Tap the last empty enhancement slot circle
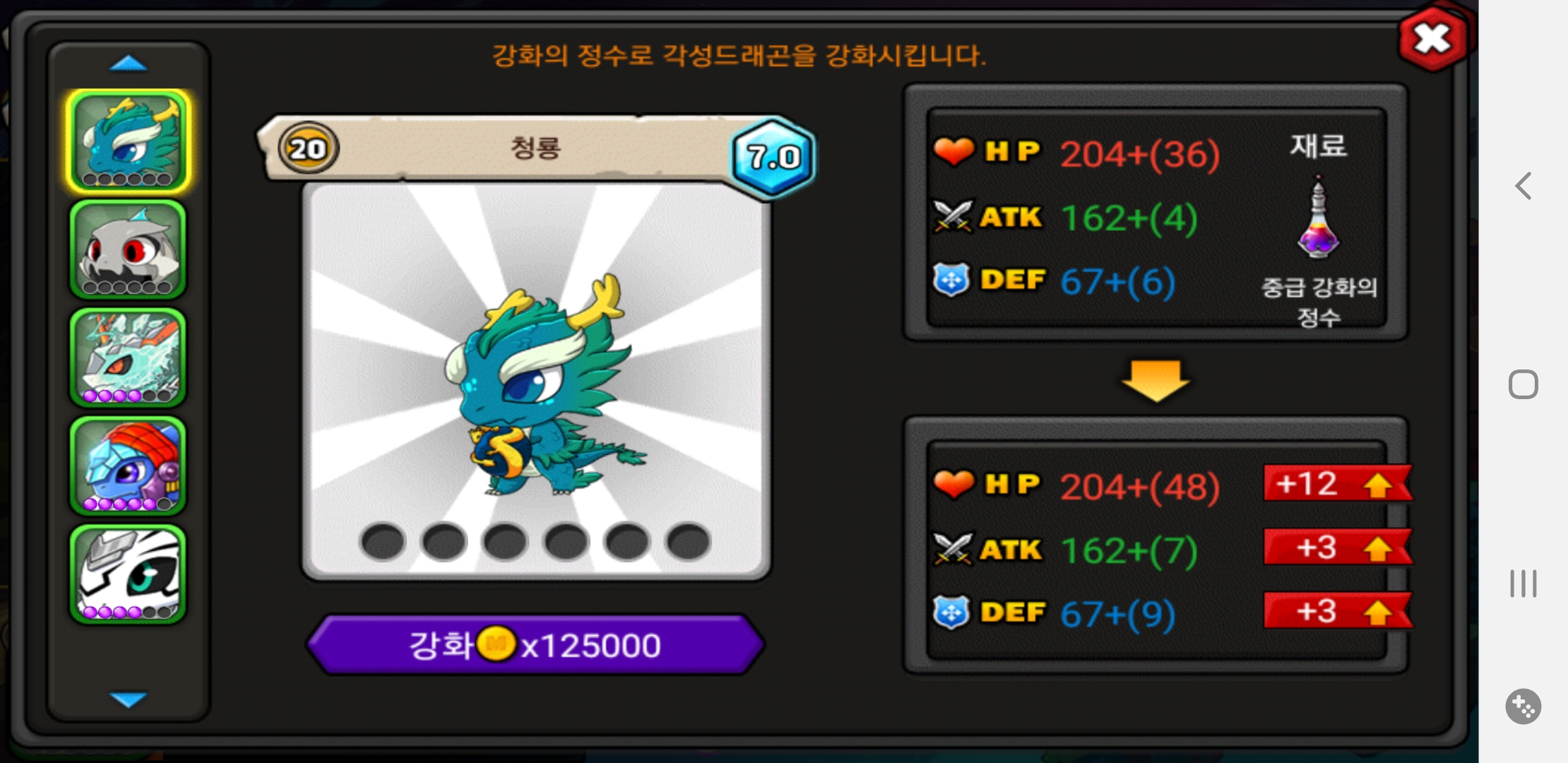The image size is (1568, 763). [x=688, y=542]
